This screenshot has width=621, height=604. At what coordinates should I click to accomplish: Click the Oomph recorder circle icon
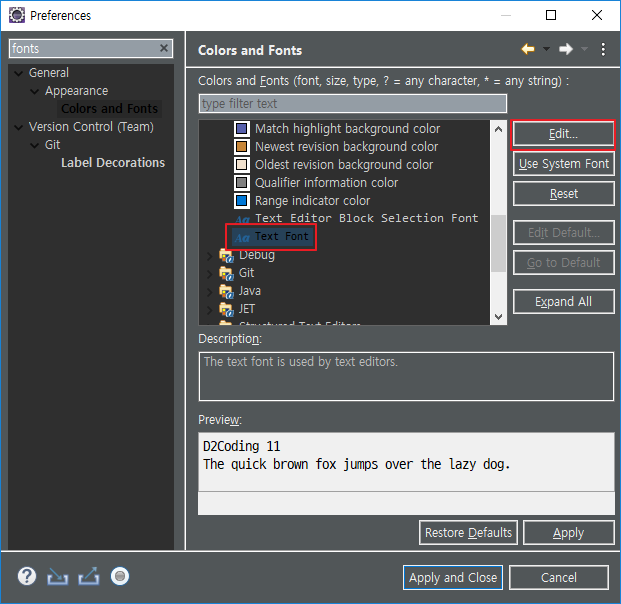[120, 576]
